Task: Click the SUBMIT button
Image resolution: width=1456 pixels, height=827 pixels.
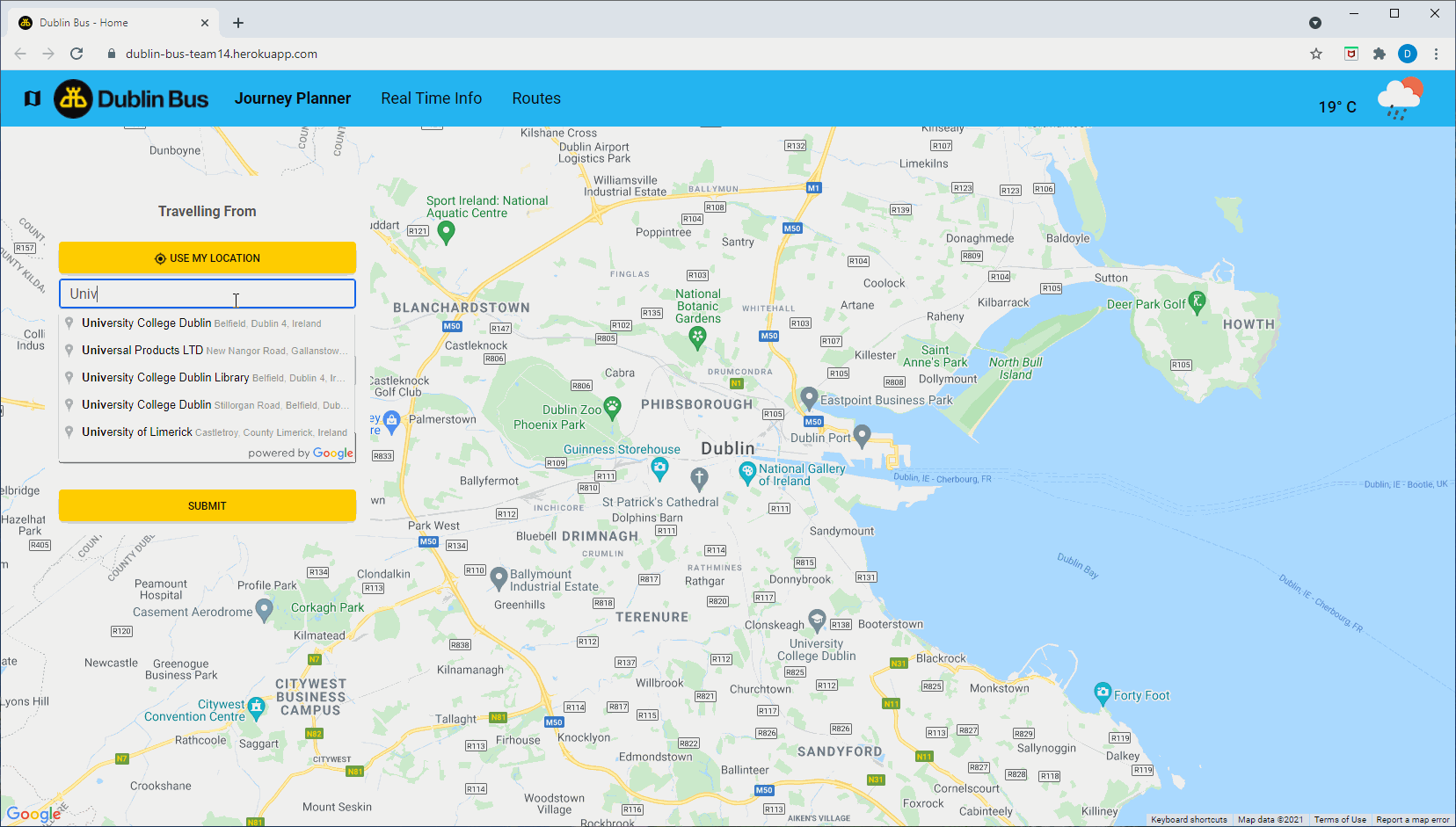Action: tap(207, 505)
